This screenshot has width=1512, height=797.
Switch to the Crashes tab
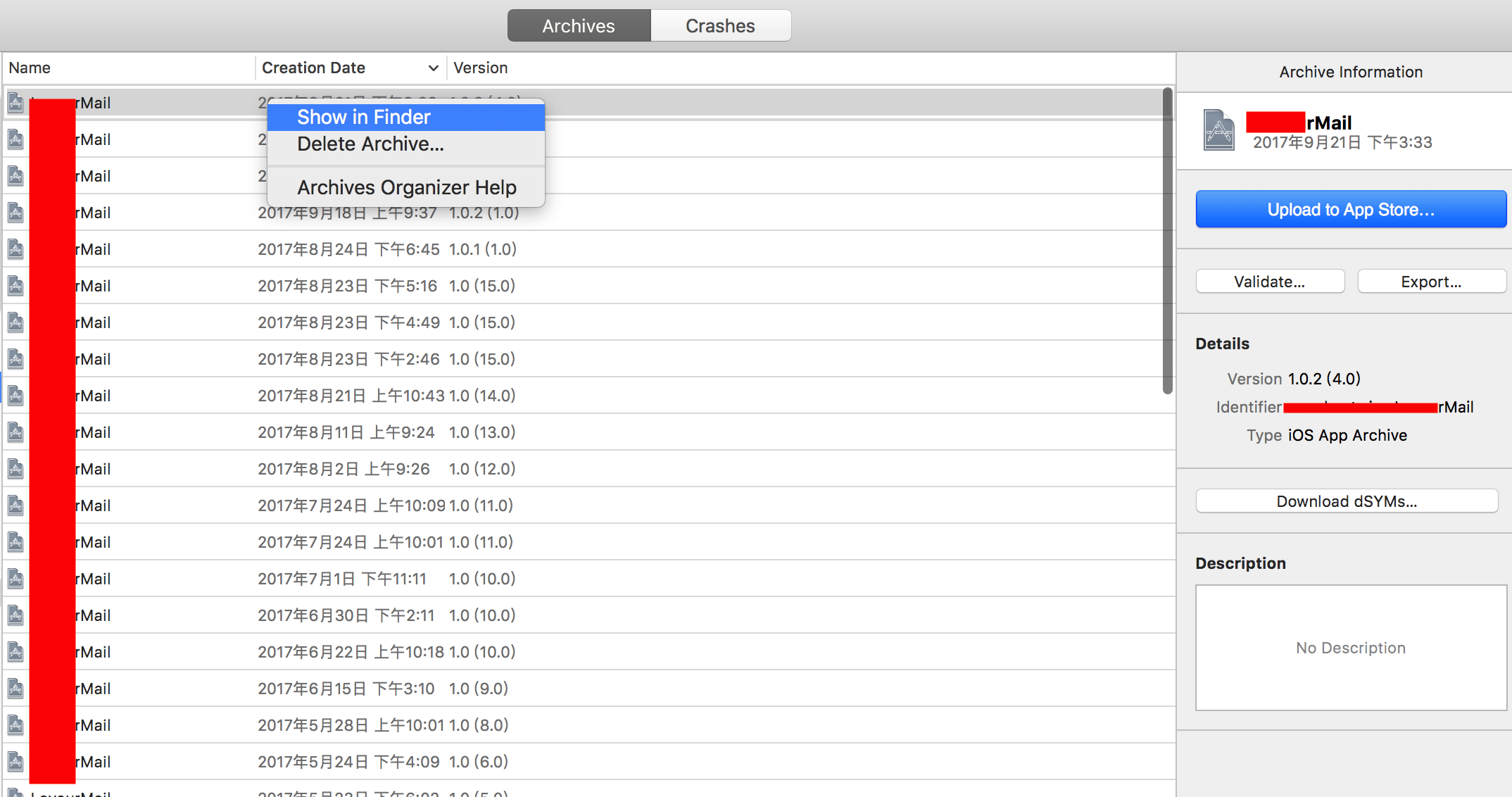pyautogui.click(x=721, y=26)
